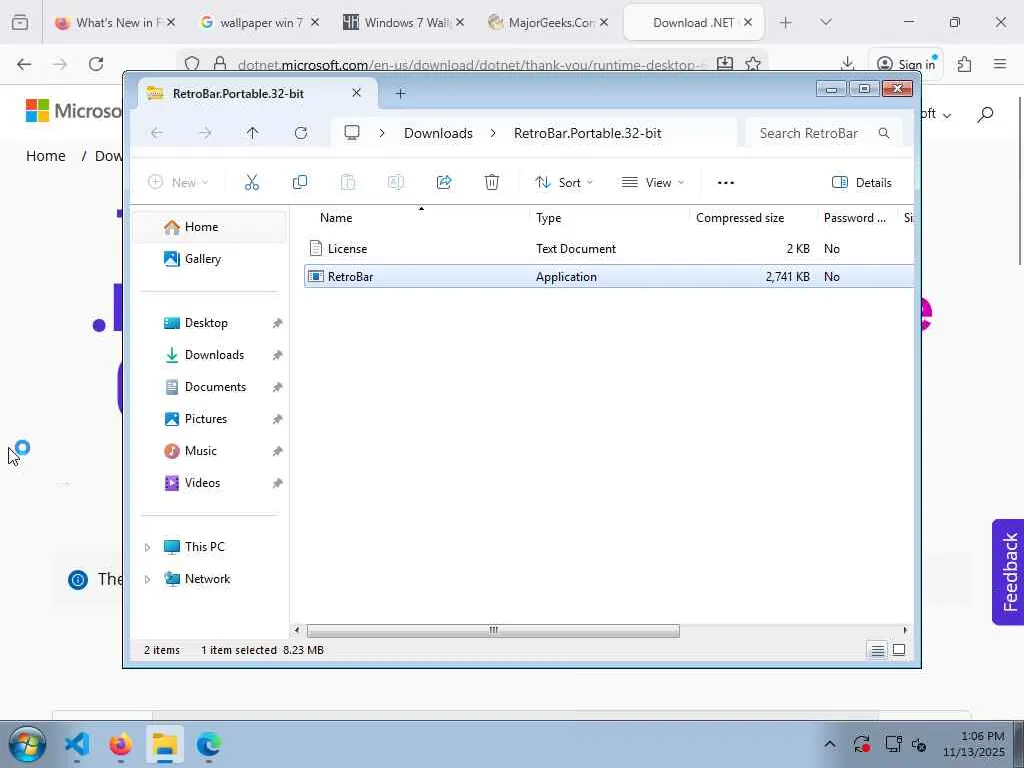
Task: Sort by Compressed size column header
Action: 740,218
